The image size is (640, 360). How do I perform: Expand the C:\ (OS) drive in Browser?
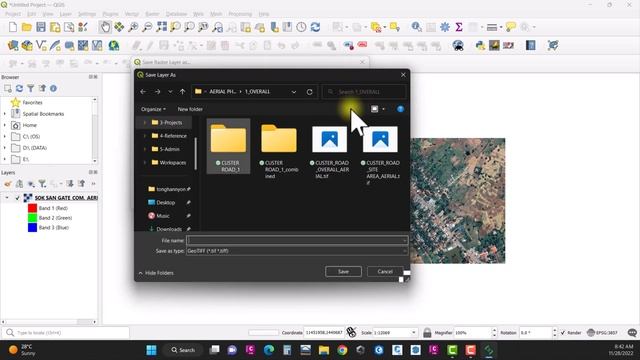point(5,137)
